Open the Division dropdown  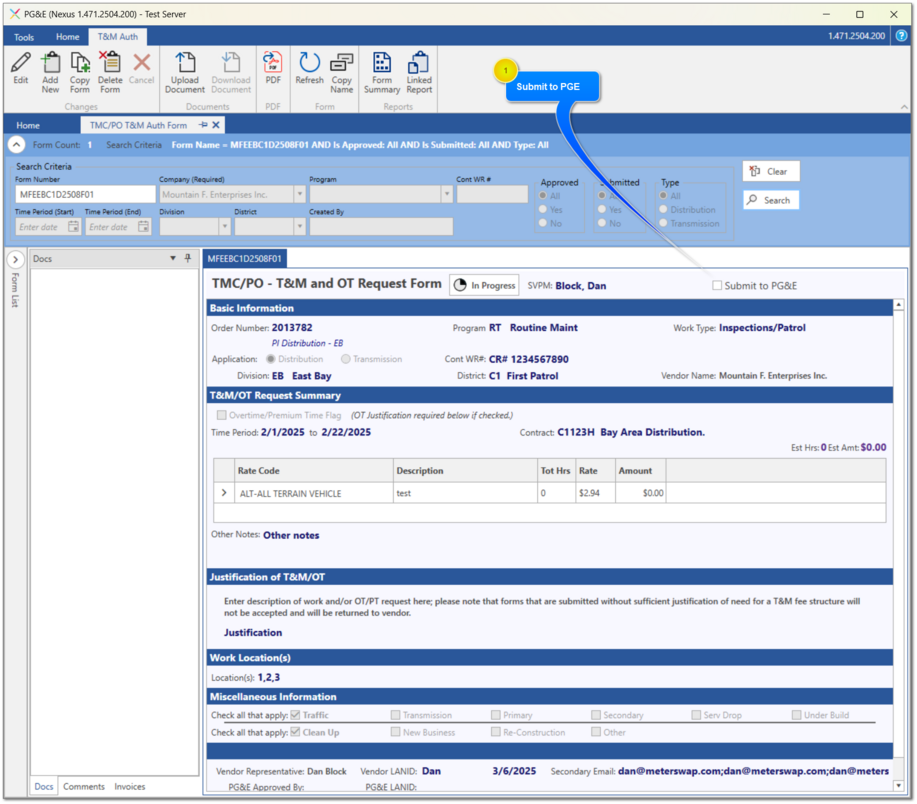pyautogui.click(x=225, y=227)
